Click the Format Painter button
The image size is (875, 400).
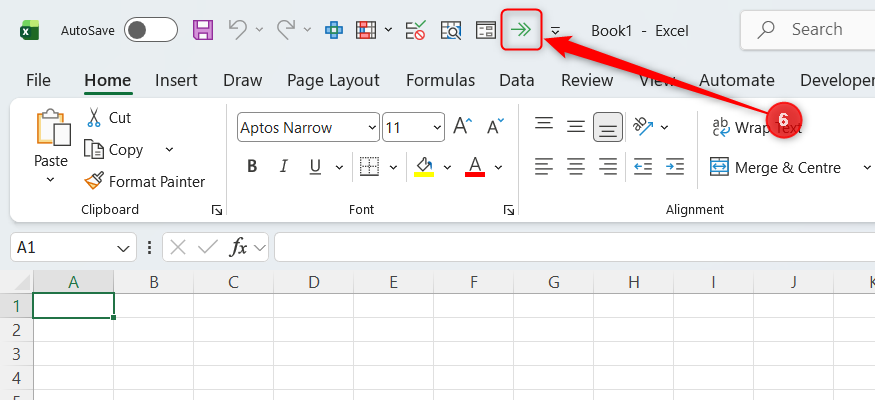(145, 181)
